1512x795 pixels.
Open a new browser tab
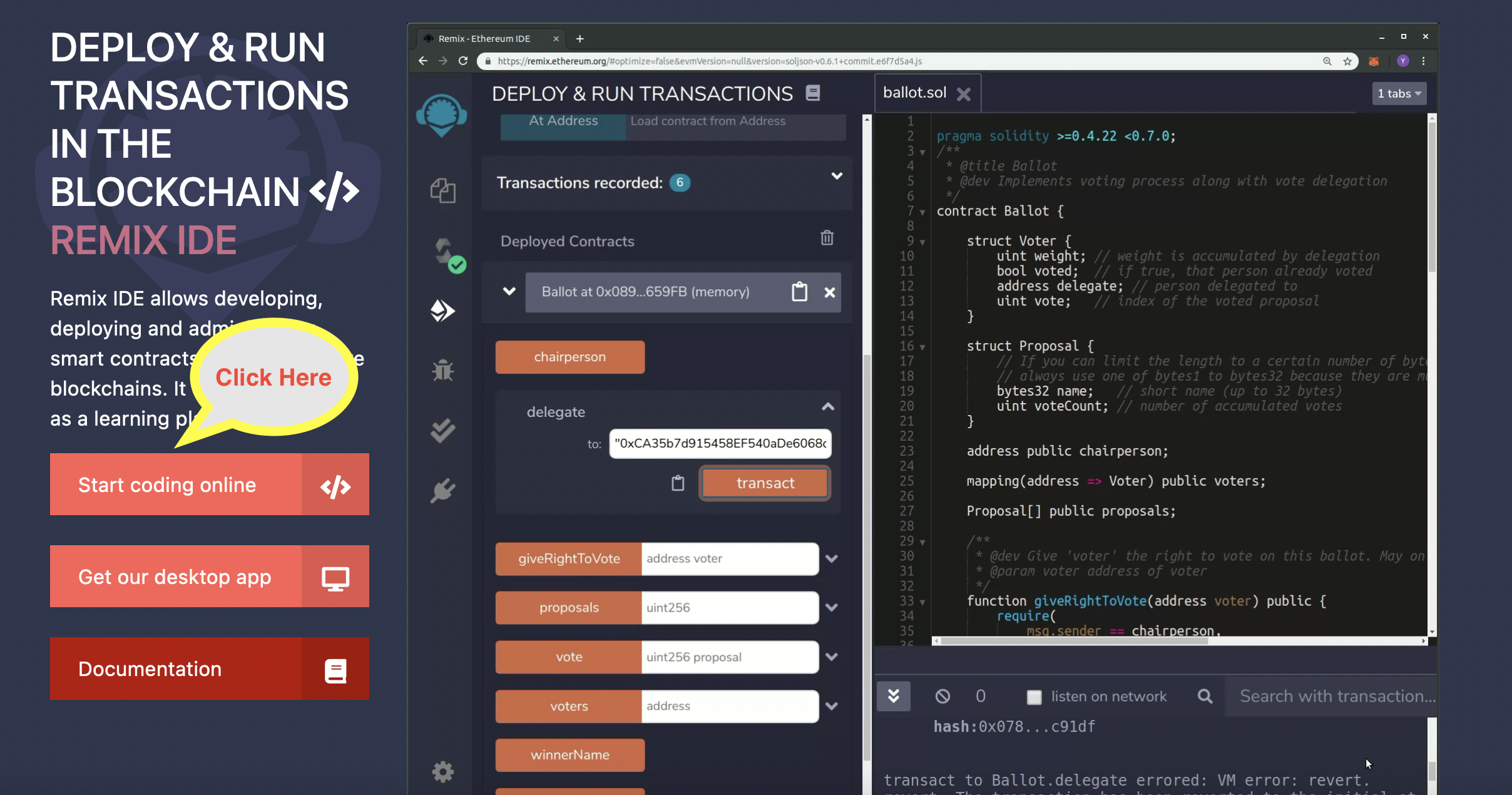(x=580, y=39)
